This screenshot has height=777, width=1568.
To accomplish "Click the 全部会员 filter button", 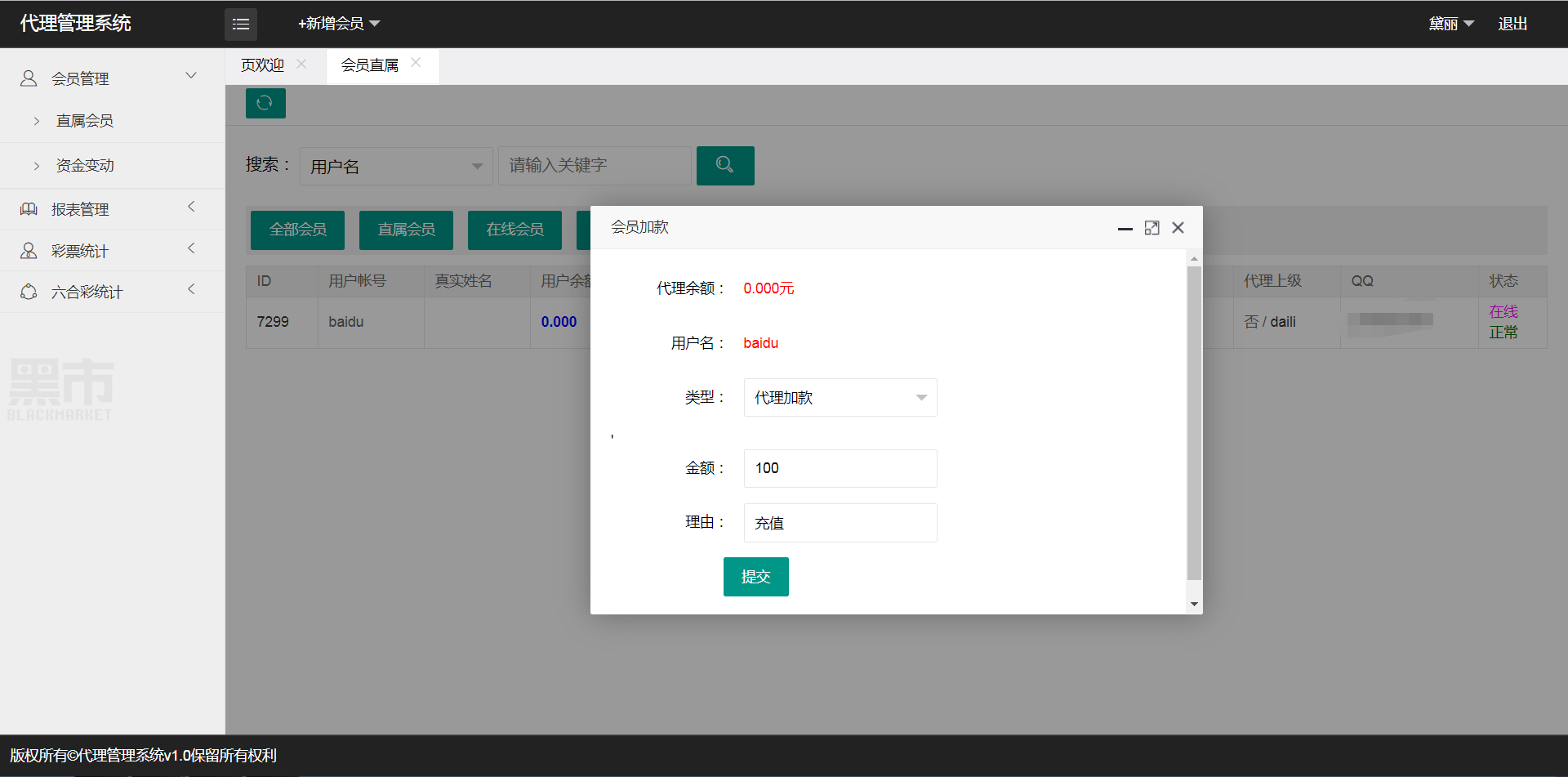I will pos(297,230).
